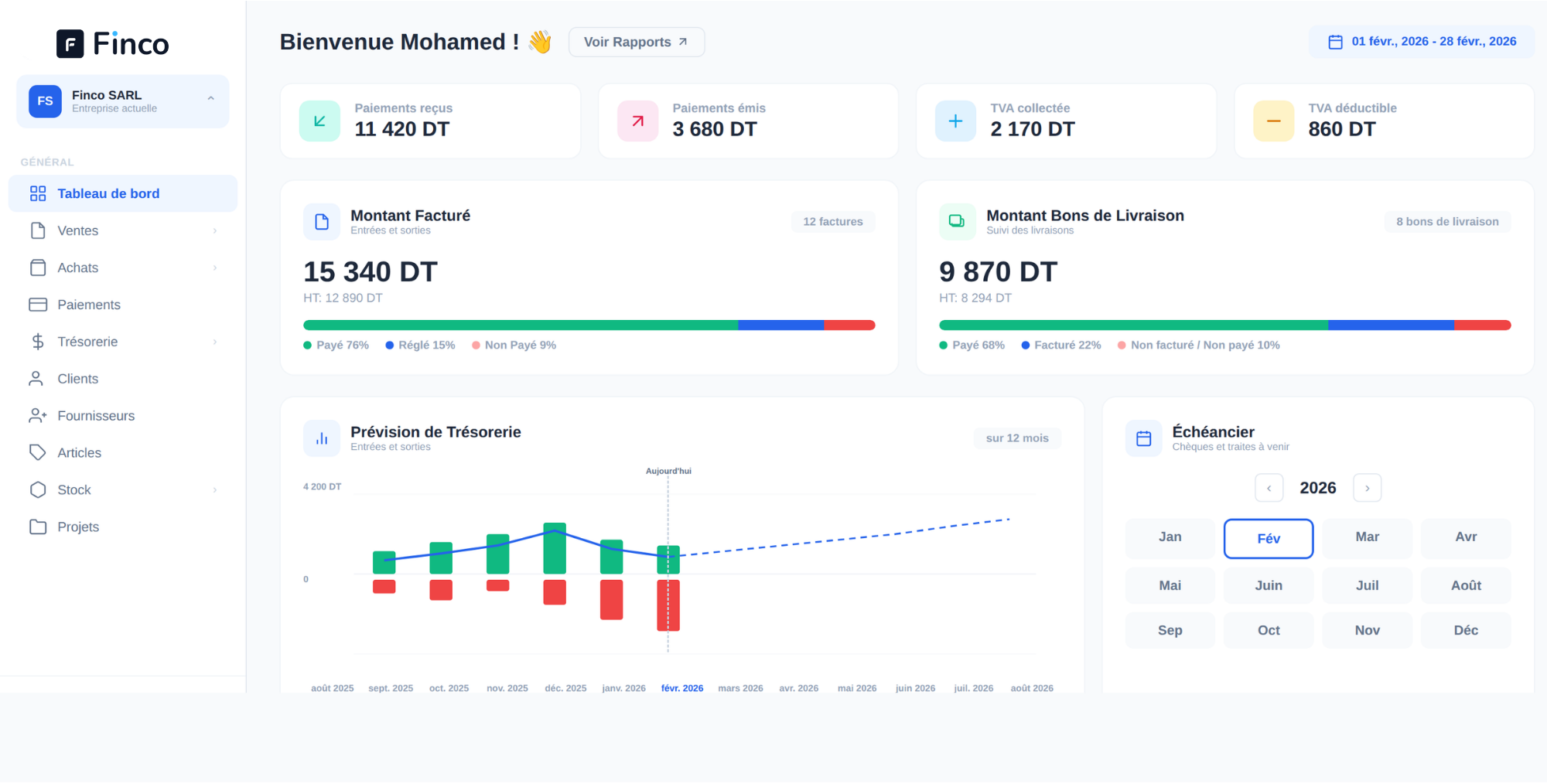Select Oct in the Échéancier
The height and width of the screenshot is (784, 1547).
pyautogui.click(x=1269, y=630)
